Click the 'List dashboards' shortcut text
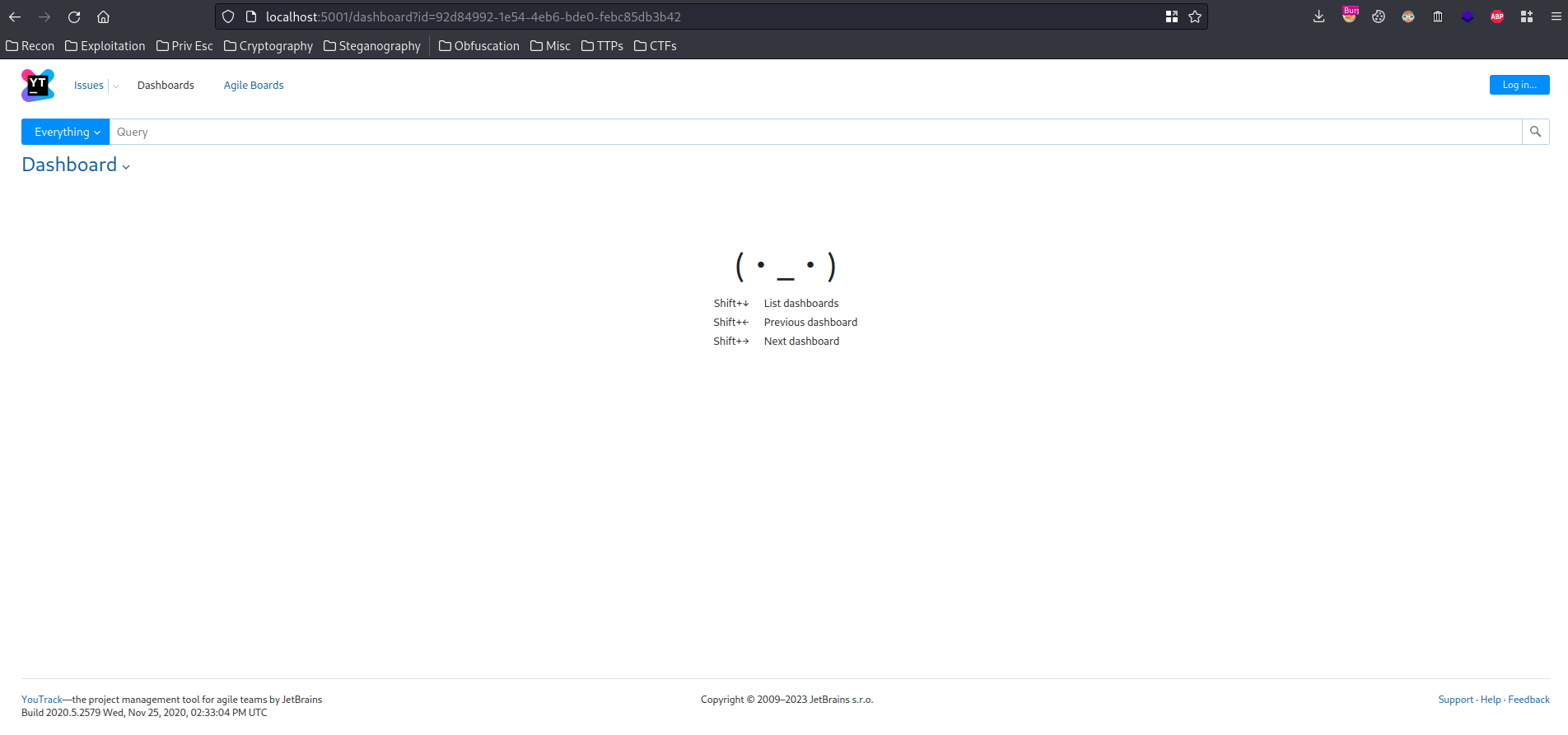 point(801,304)
